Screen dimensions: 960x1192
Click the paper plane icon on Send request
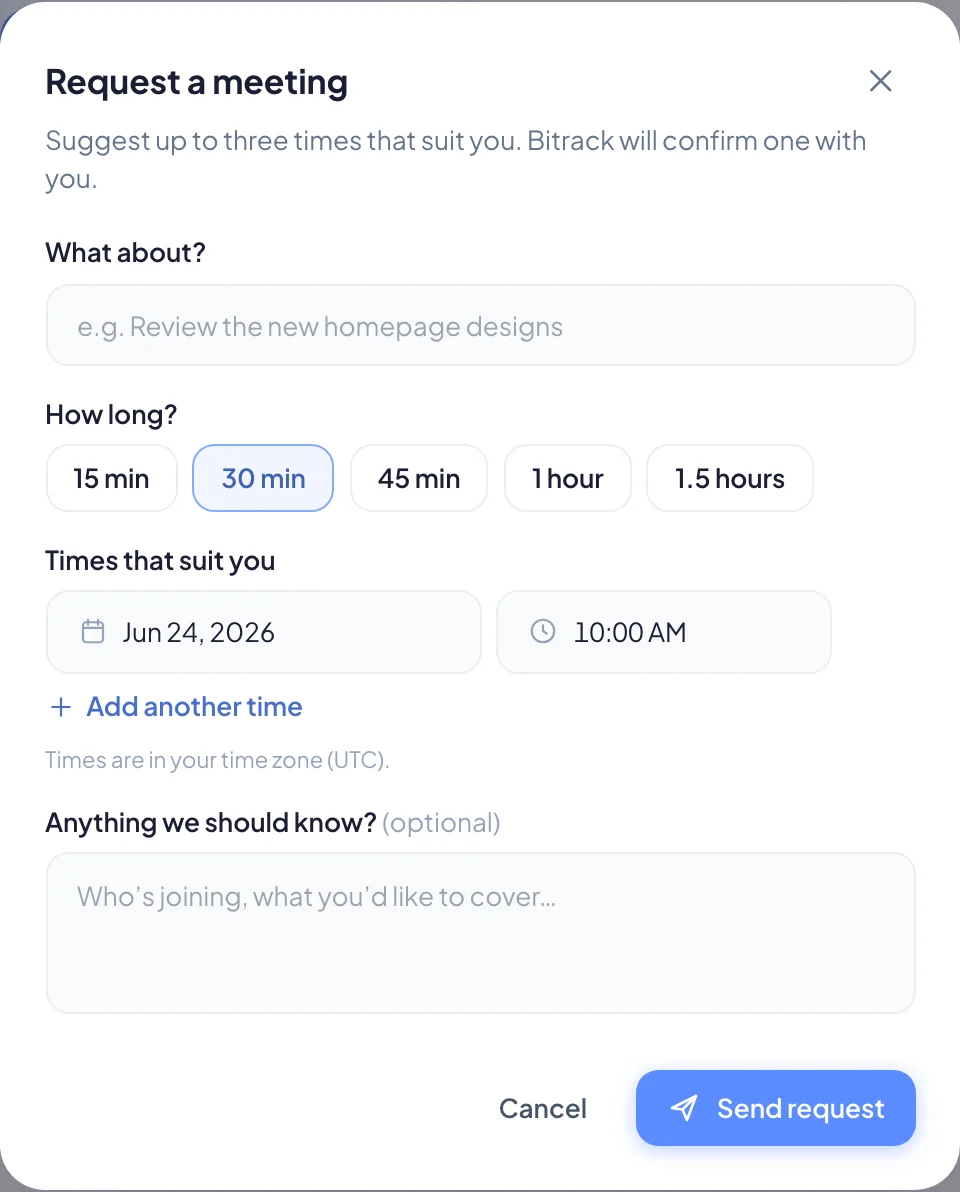[683, 1108]
